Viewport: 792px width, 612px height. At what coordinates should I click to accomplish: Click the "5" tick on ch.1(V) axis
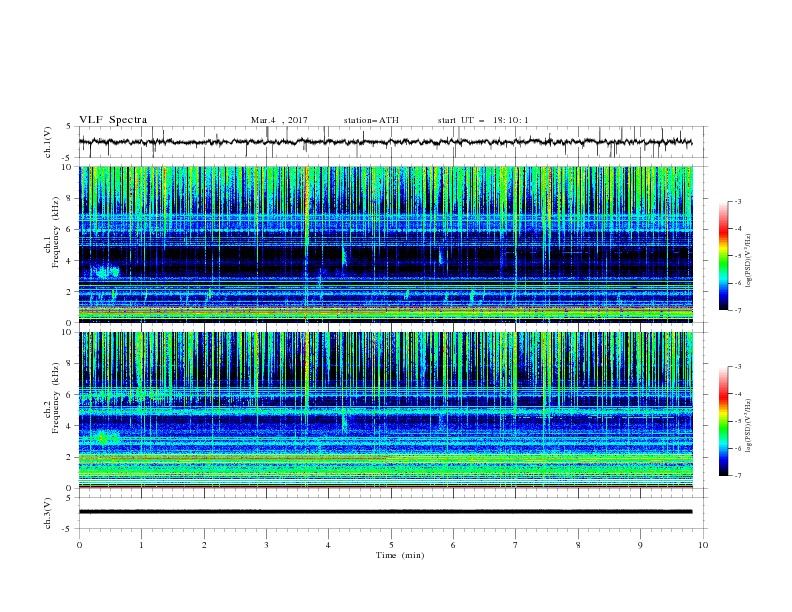69,127
